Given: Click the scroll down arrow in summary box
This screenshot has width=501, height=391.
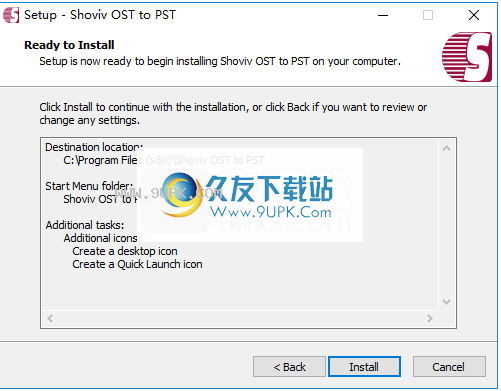Looking at the screenshot, I should click(446, 302).
